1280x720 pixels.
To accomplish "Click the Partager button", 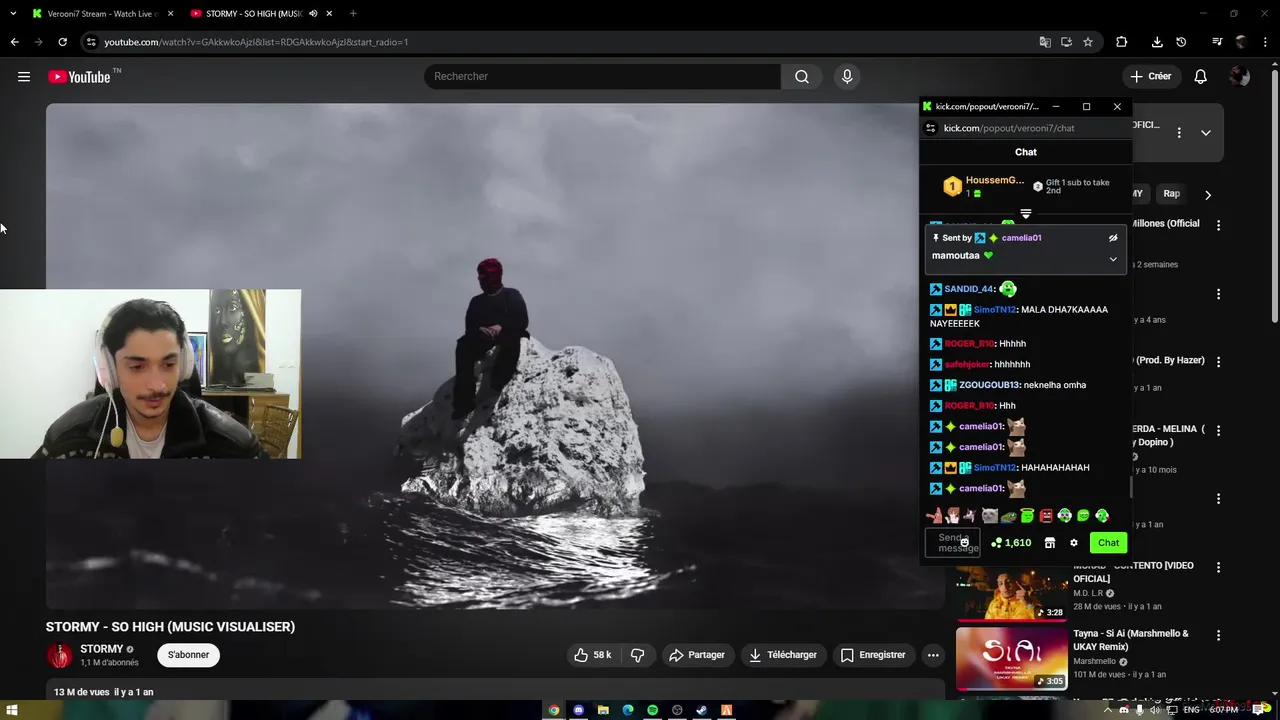I will [x=697, y=655].
